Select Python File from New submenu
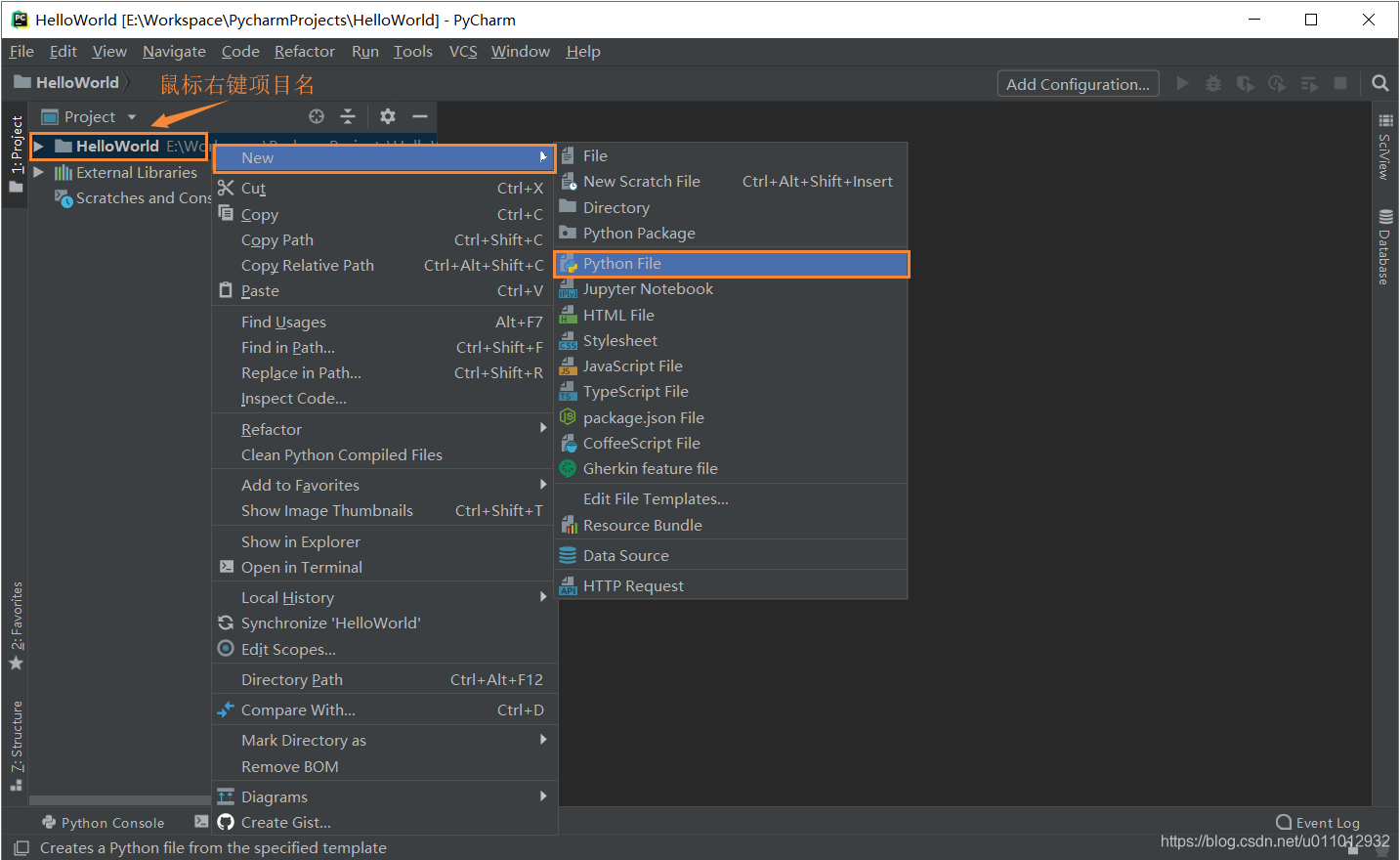Screen dimensions: 1400x860 pos(731,264)
